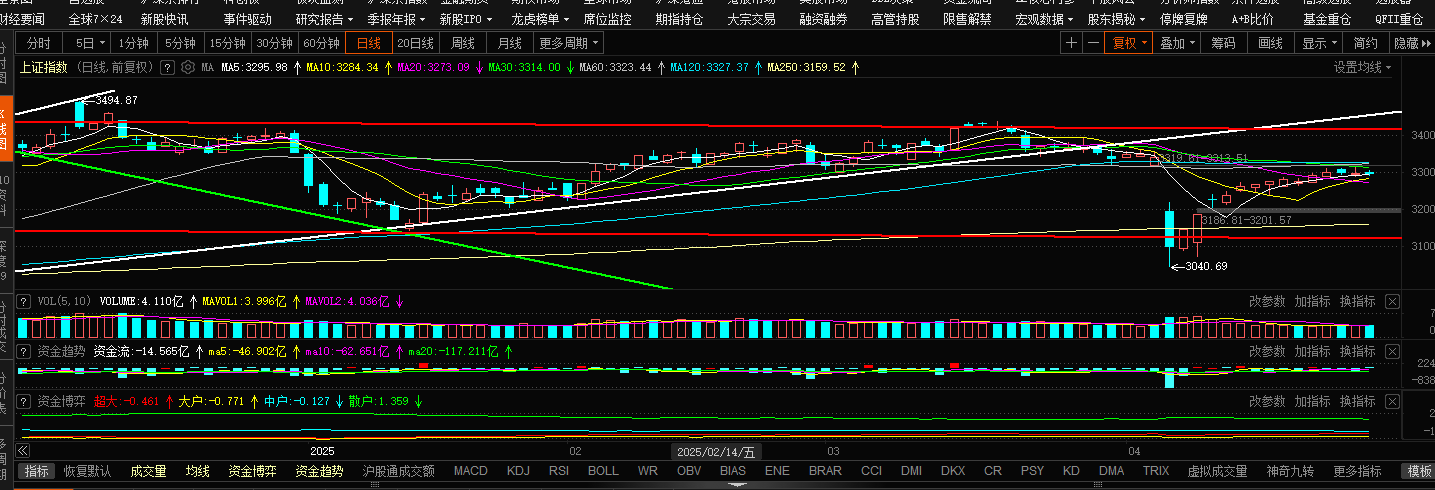Expand 季报年报 menu
This screenshot has height=490, width=1435.
396,19
